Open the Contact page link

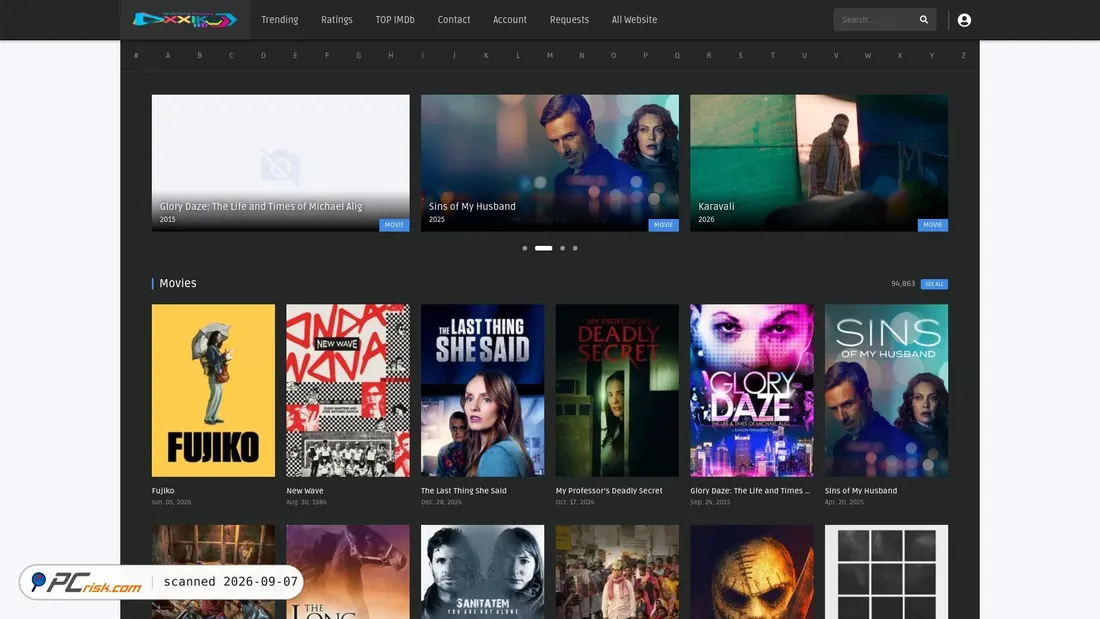(x=454, y=20)
